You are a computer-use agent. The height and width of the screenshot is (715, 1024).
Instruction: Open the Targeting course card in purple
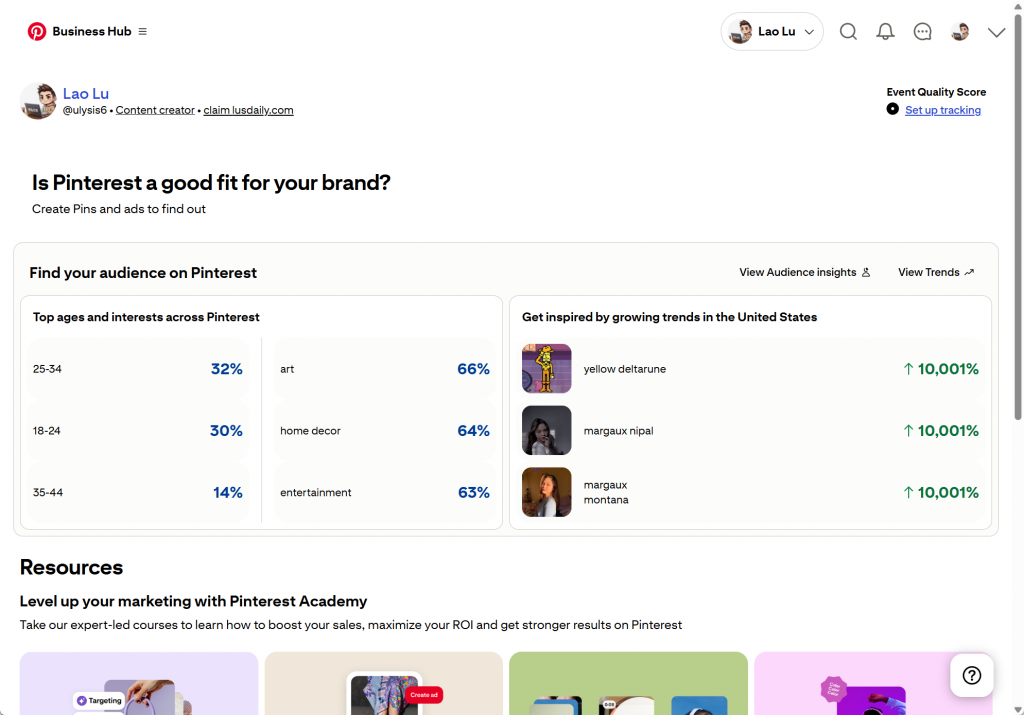pos(139,683)
